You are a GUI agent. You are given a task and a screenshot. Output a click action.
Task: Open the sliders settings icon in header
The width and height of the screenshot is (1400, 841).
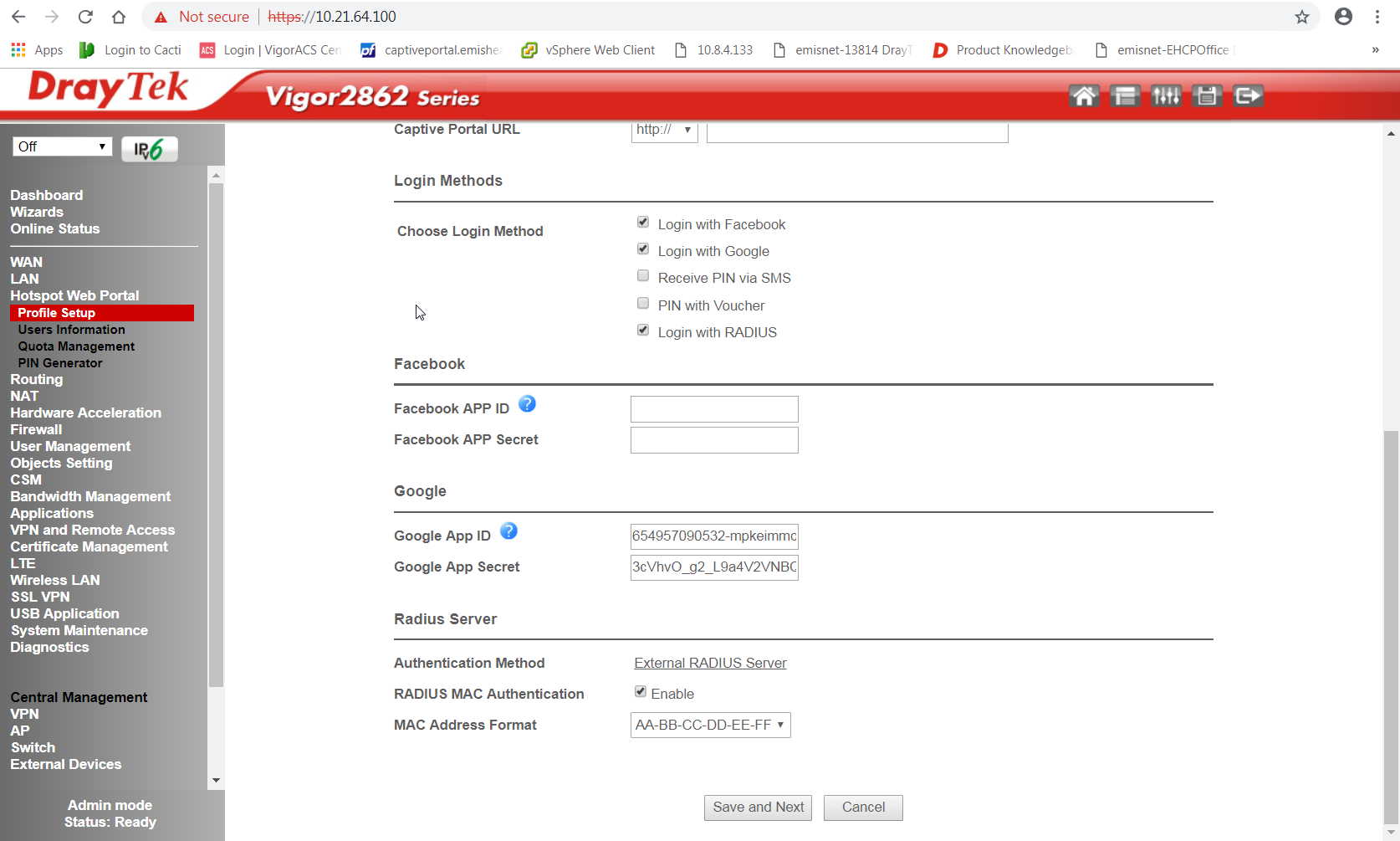coord(1166,96)
